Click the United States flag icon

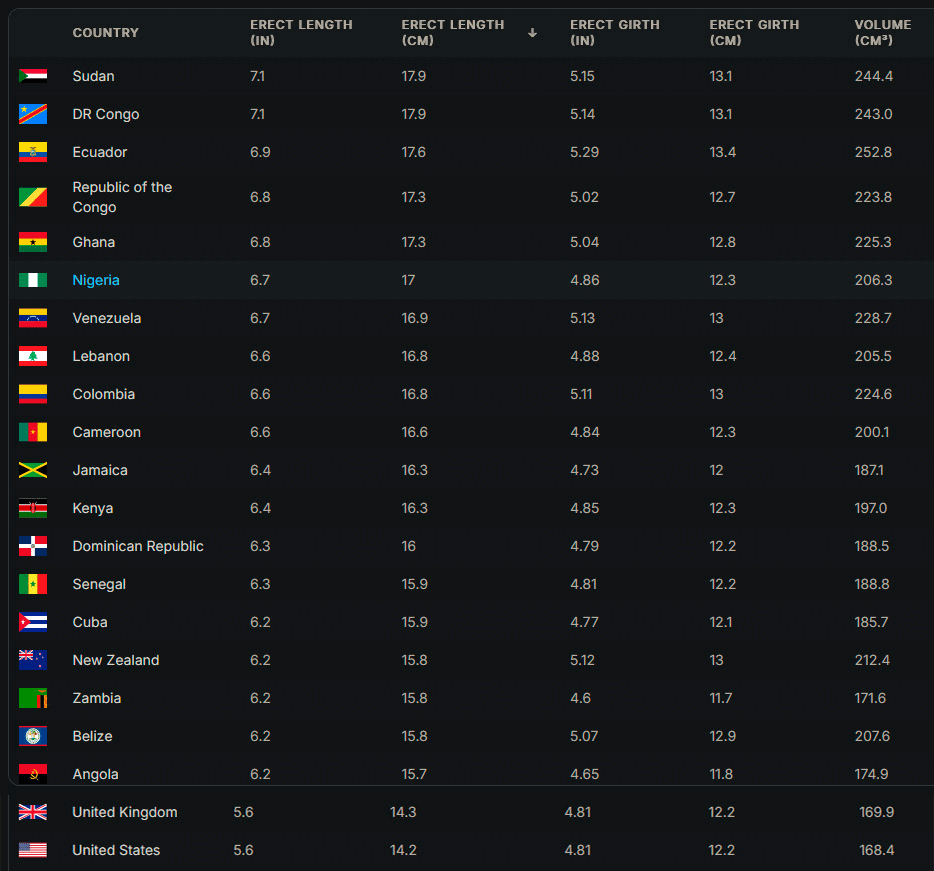point(33,850)
